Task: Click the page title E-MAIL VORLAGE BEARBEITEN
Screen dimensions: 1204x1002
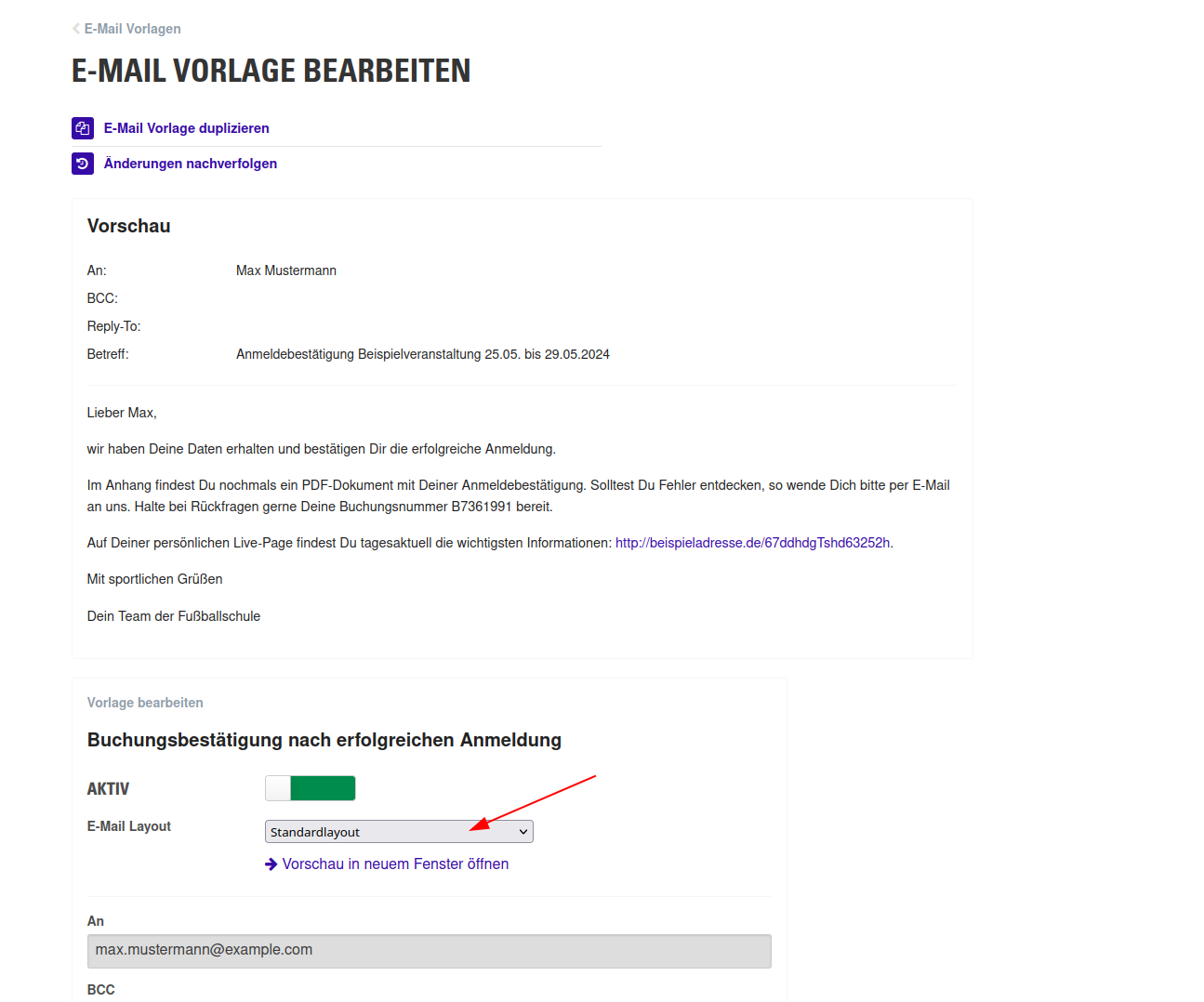Action: [271, 71]
